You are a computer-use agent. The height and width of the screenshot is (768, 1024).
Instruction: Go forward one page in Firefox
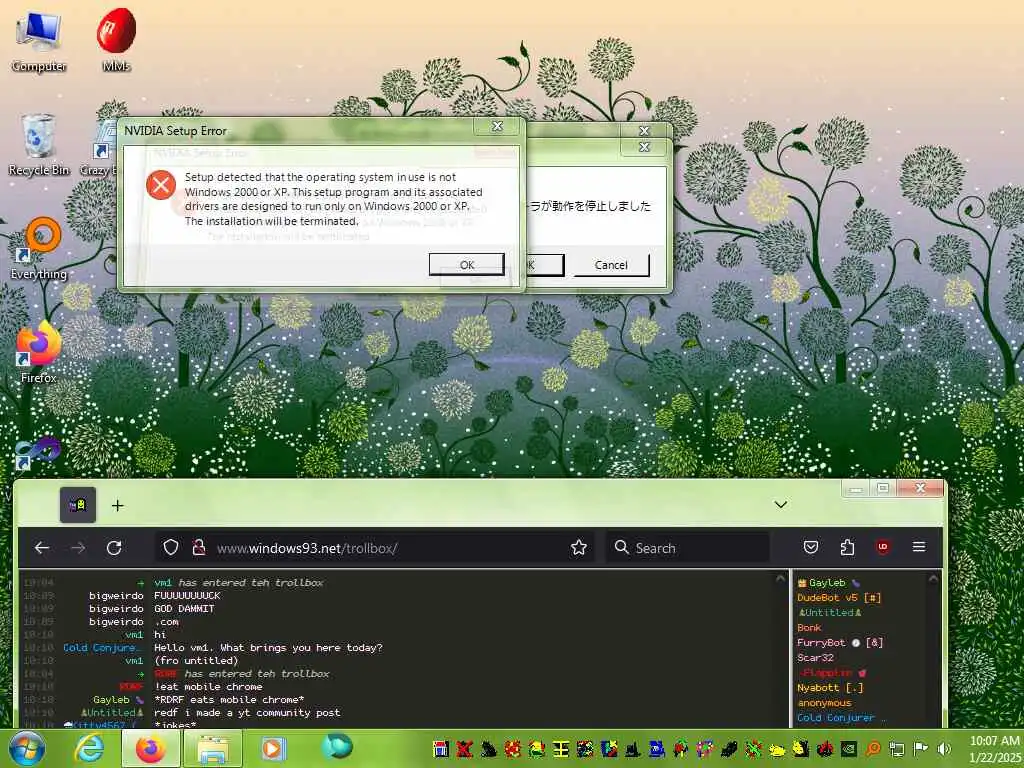coord(78,547)
